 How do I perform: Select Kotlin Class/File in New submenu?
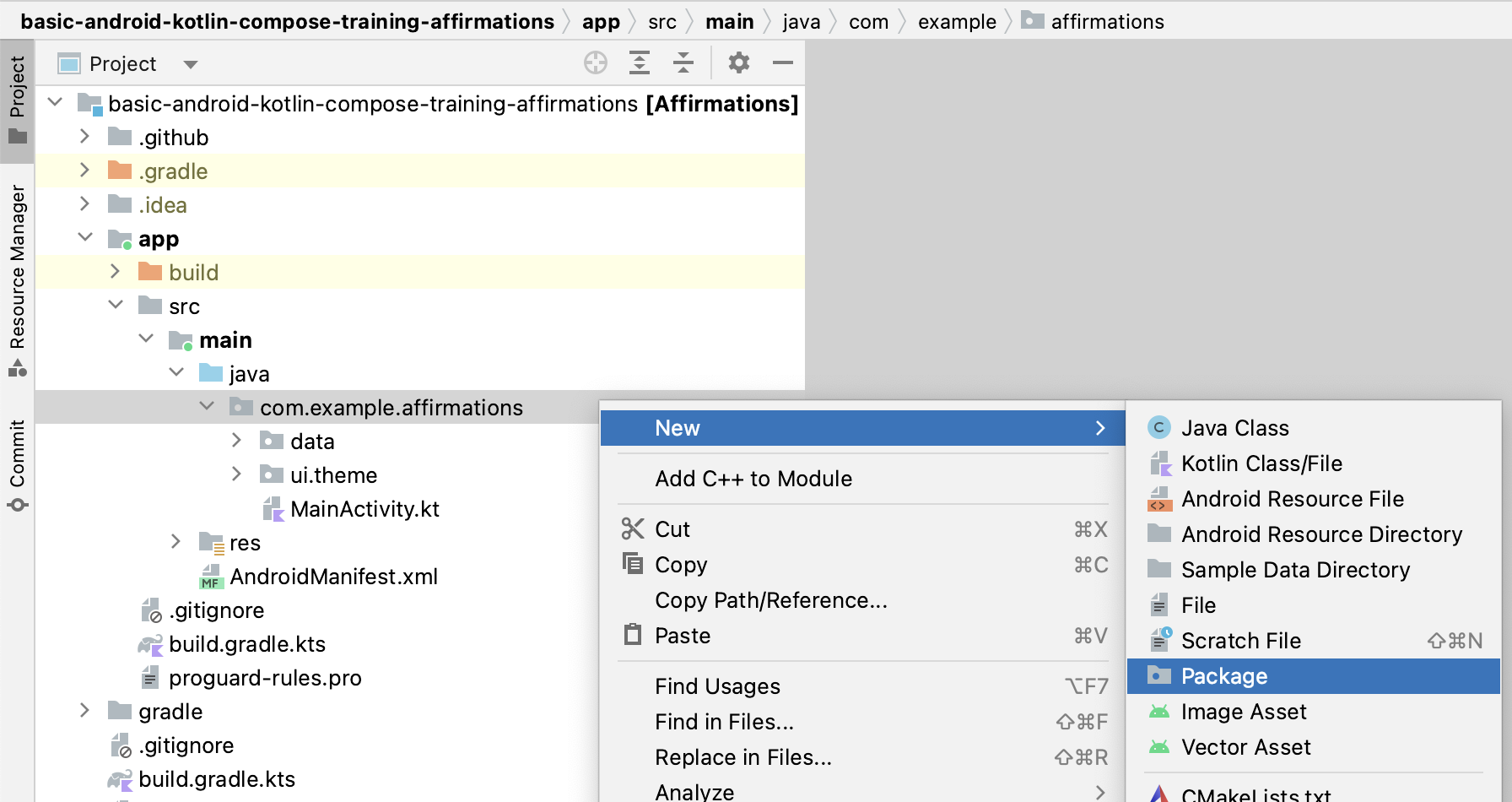click(1261, 463)
